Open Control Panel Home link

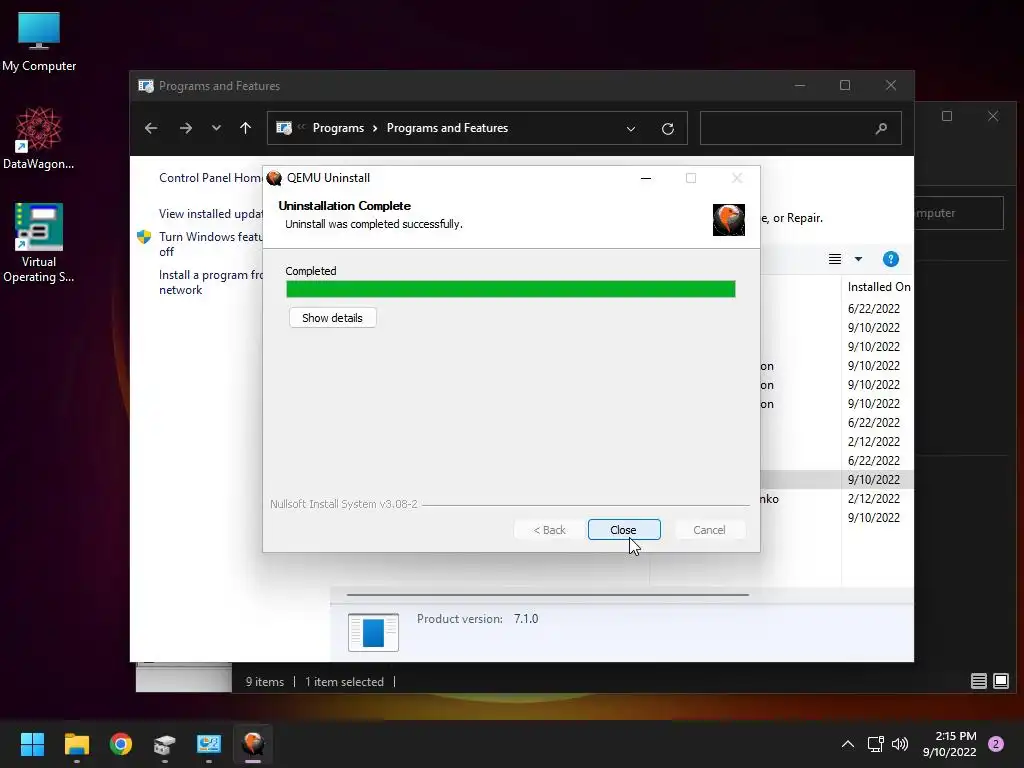pyautogui.click(x=210, y=178)
